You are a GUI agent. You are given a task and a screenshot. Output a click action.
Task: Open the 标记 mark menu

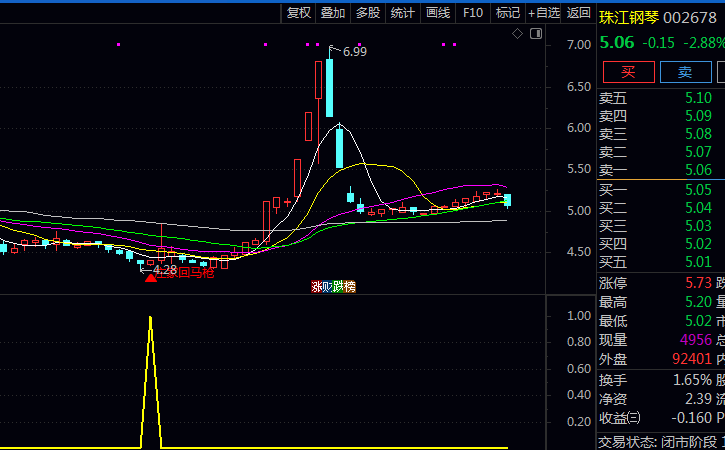coord(508,13)
